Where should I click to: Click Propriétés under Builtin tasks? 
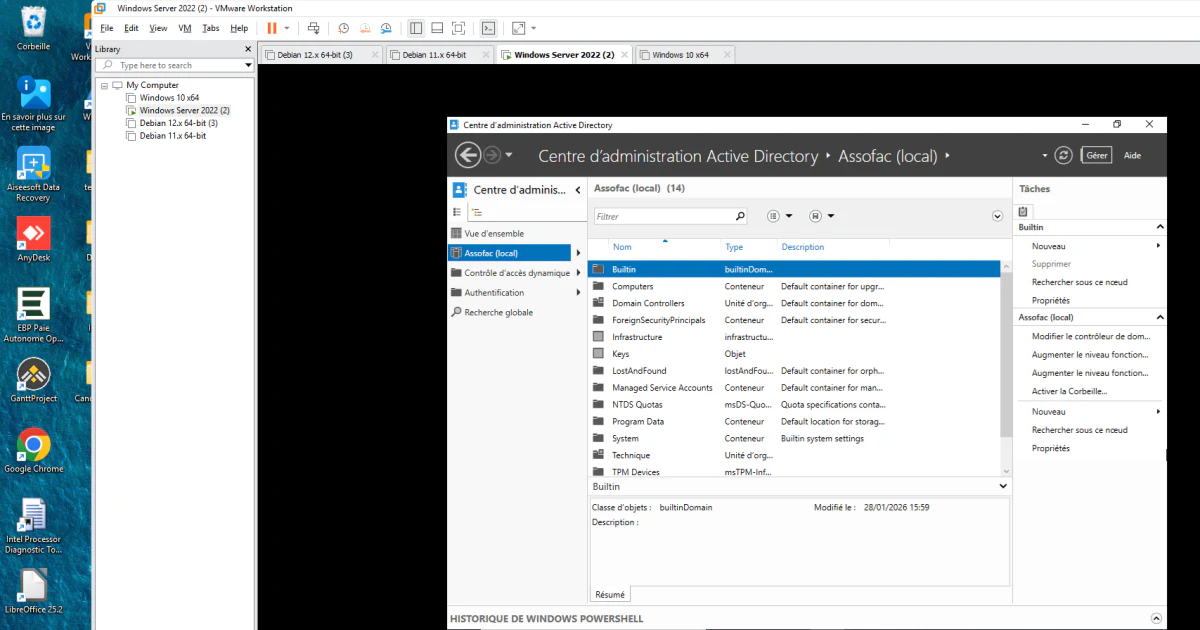[x=1051, y=300]
